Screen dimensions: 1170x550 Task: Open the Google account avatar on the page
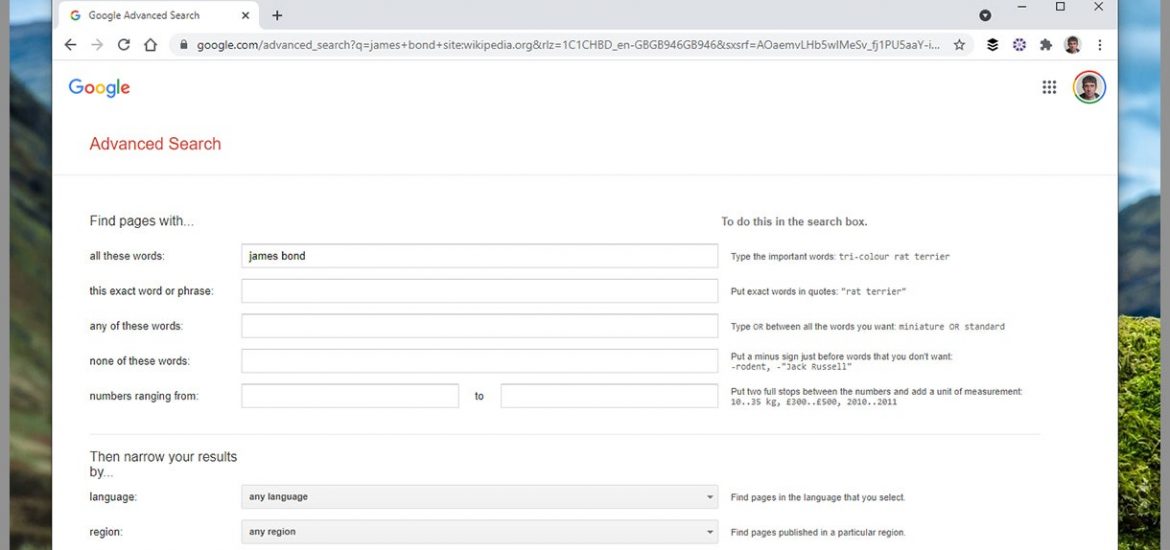click(1089, 87)
